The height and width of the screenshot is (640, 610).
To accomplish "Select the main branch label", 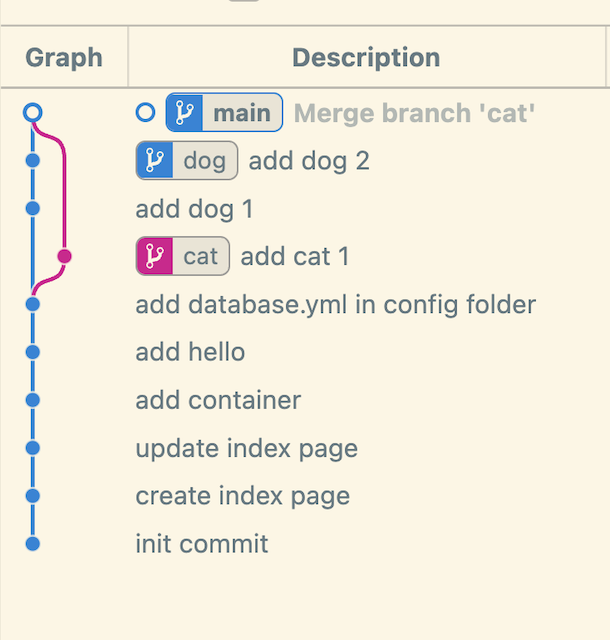I will pos(242,113).
